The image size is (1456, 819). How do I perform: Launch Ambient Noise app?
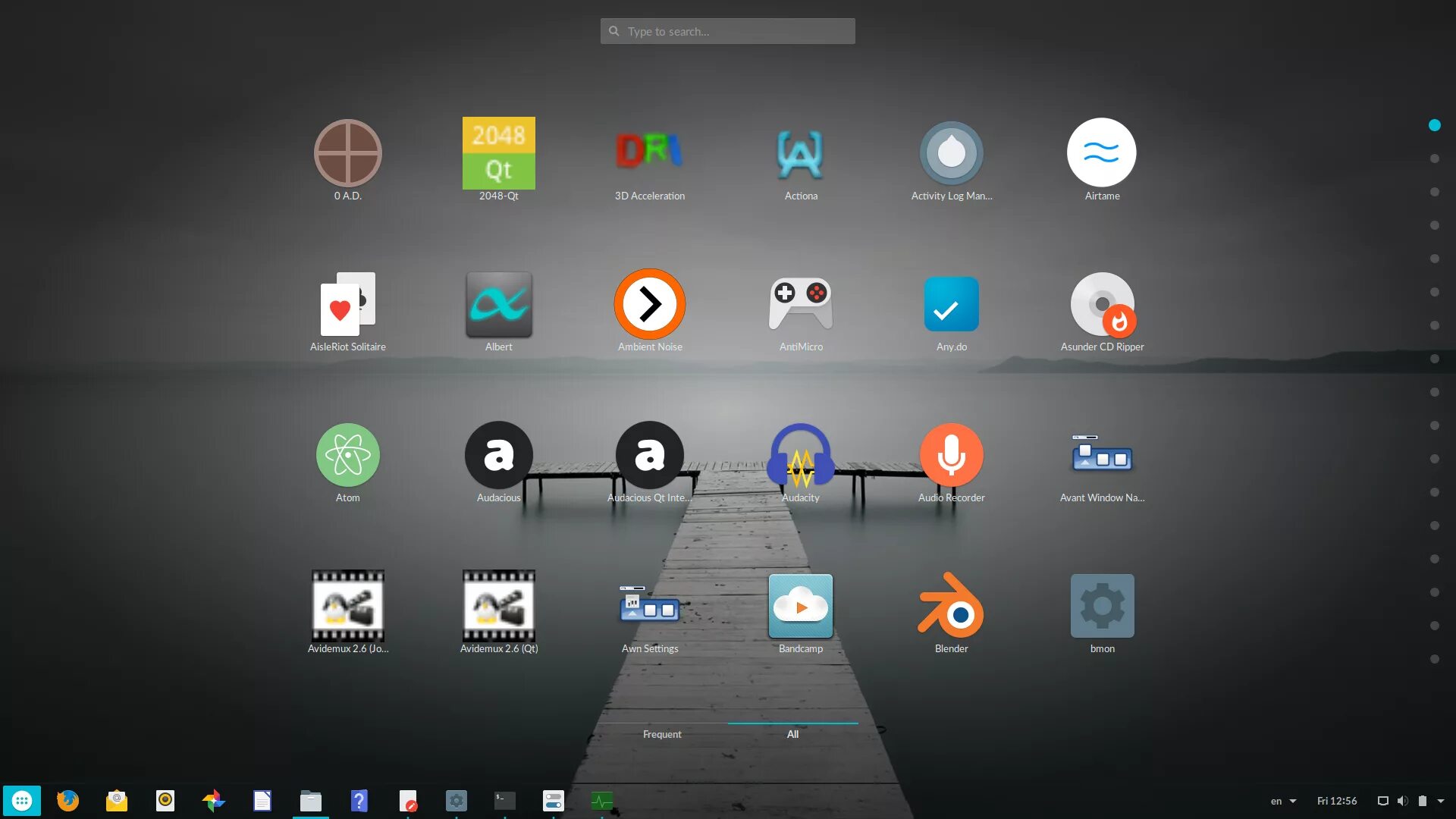point(650,305)
